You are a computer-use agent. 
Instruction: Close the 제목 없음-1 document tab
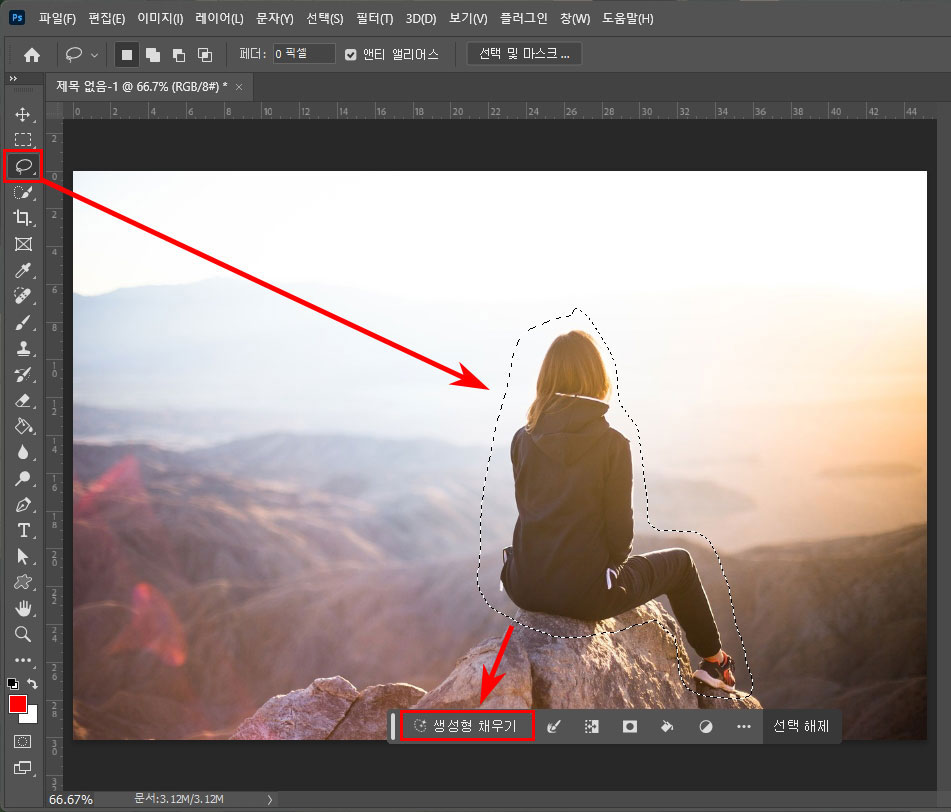click(x=239, y=87)
